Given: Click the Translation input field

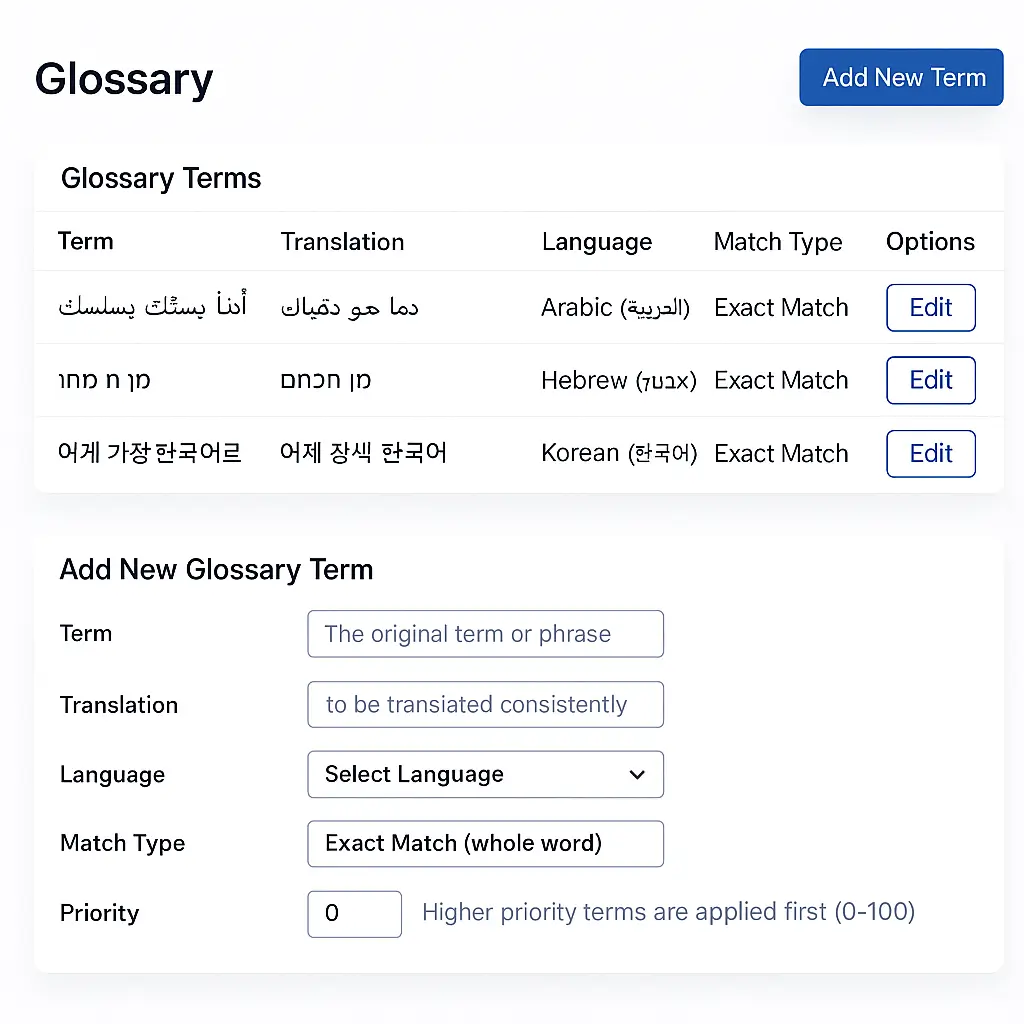Looking at the screenshot, I should click(x=485, y=704).
